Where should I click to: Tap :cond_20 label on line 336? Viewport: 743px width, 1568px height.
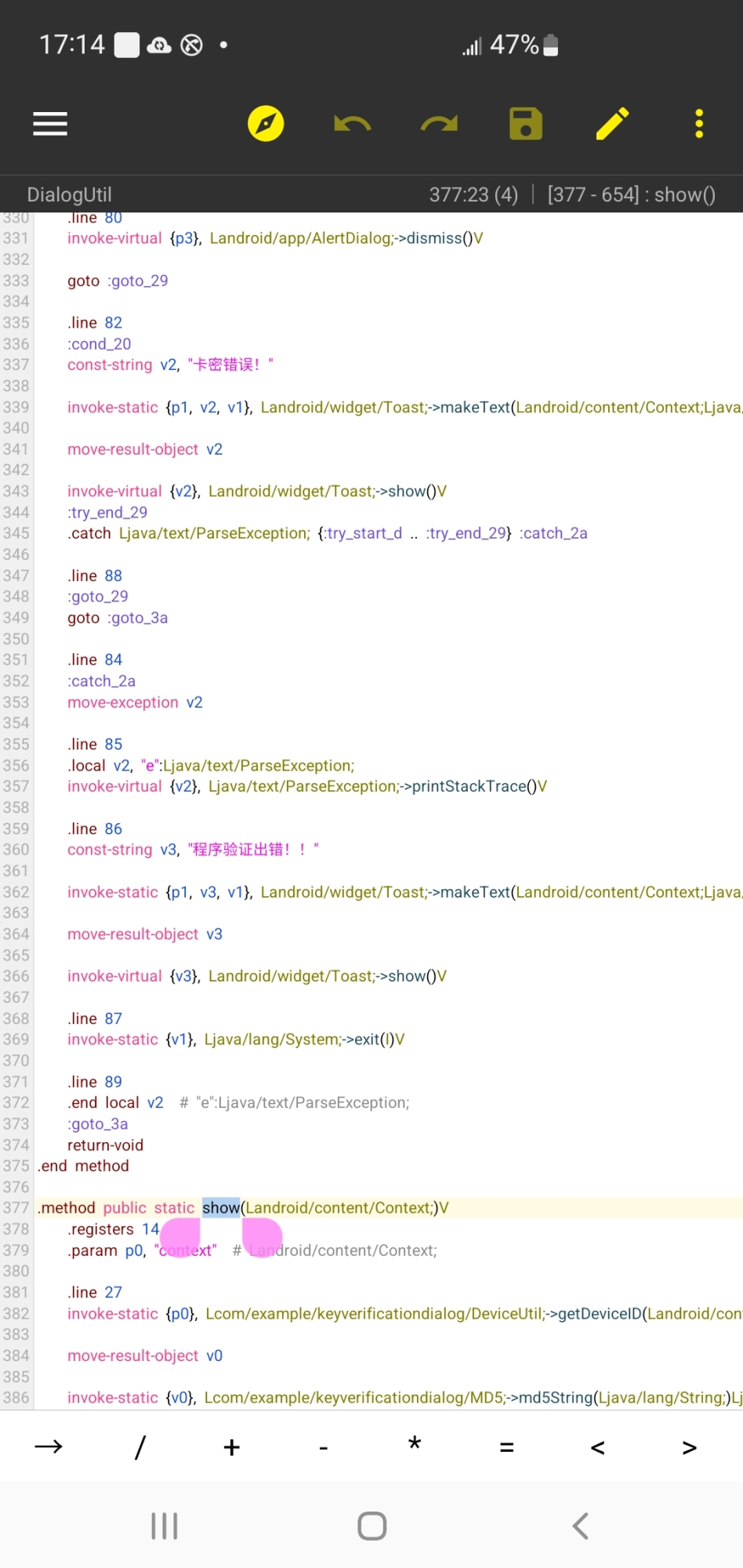100,344
